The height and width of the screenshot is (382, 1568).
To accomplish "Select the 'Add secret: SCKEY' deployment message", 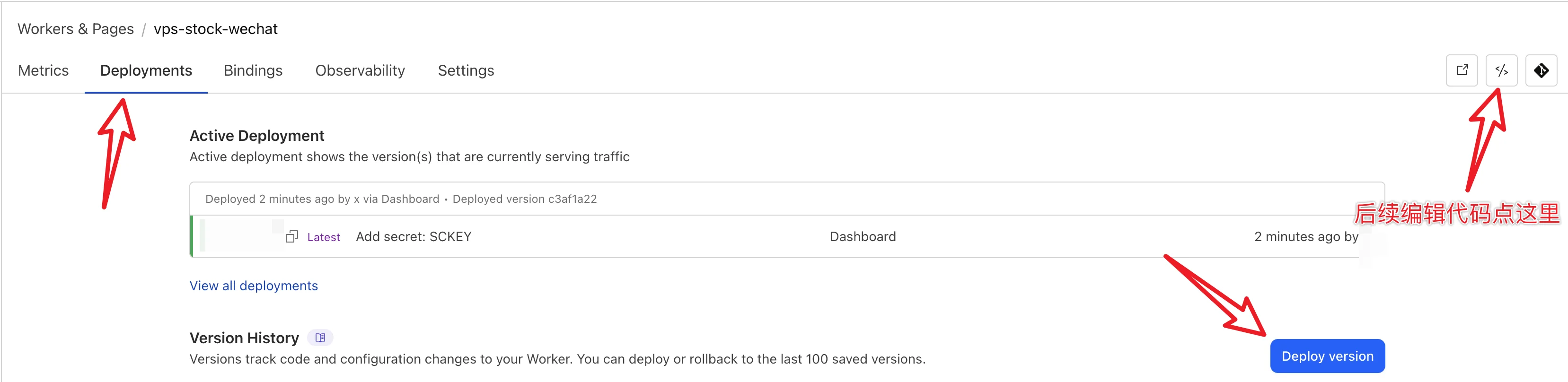I will pyautogui.click(x=414, y=236).
